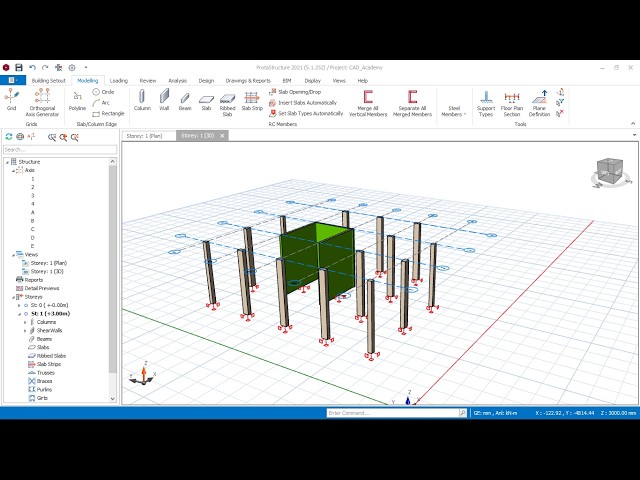This screenshot has height=480, width=640.
Task: Open the Steel Members dropdown
Action: coord(454,111)
